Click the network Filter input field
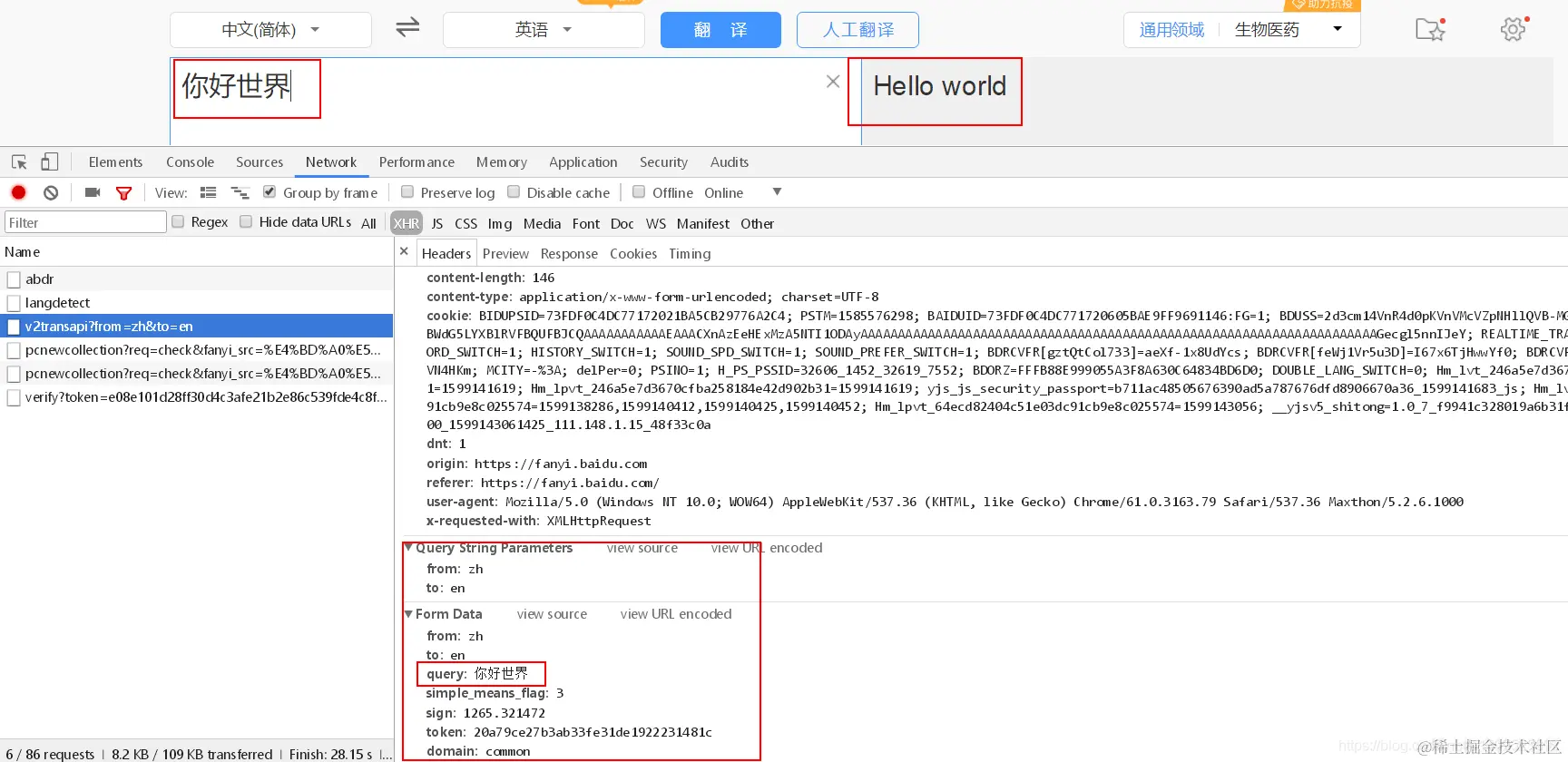The width and height of the screenshot is (1568, 762). tap(85, 222)
